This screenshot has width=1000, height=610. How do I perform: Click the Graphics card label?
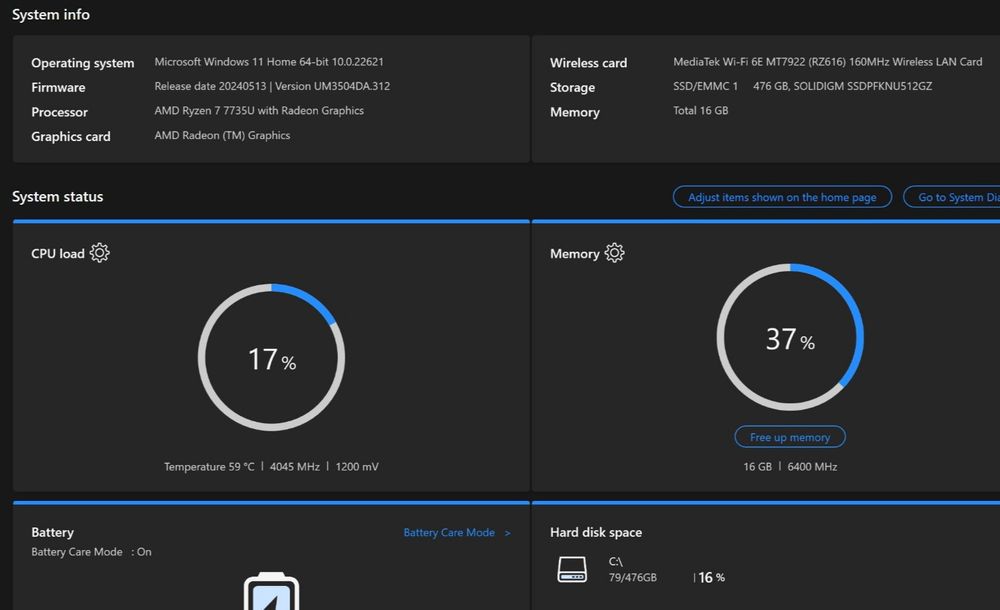(x=71, y=137)
